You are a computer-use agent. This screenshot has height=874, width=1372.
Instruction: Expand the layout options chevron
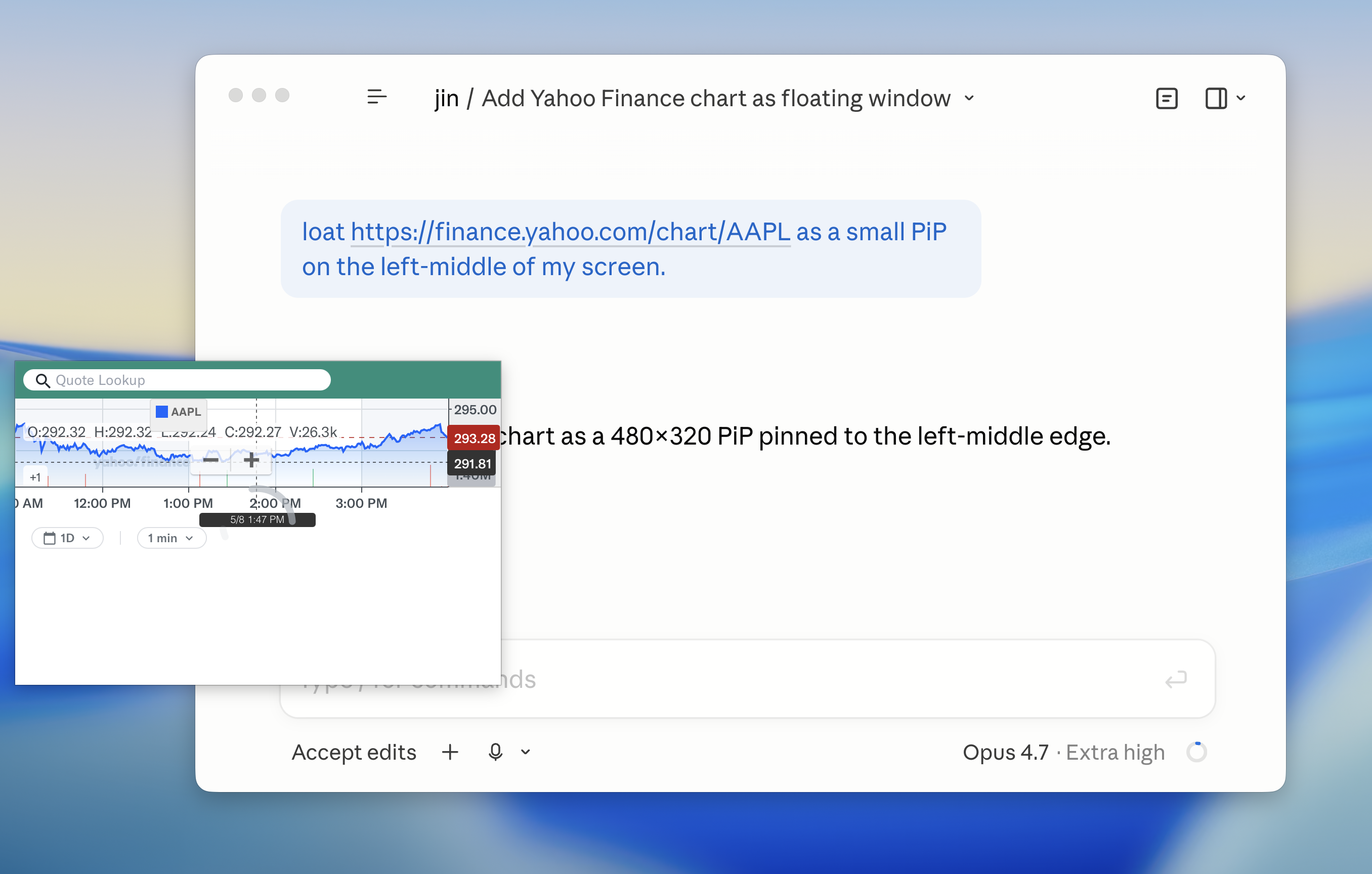click(1241, 99)
